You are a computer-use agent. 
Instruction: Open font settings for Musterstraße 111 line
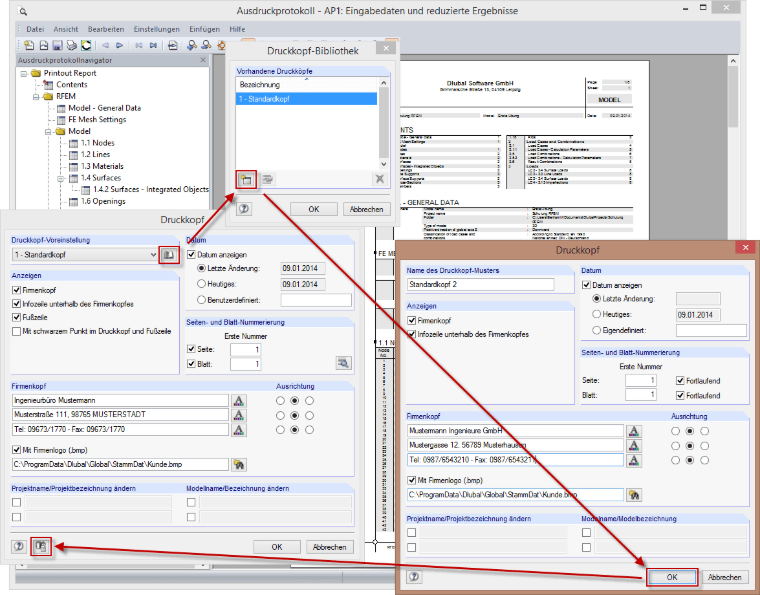coord(238,415)
